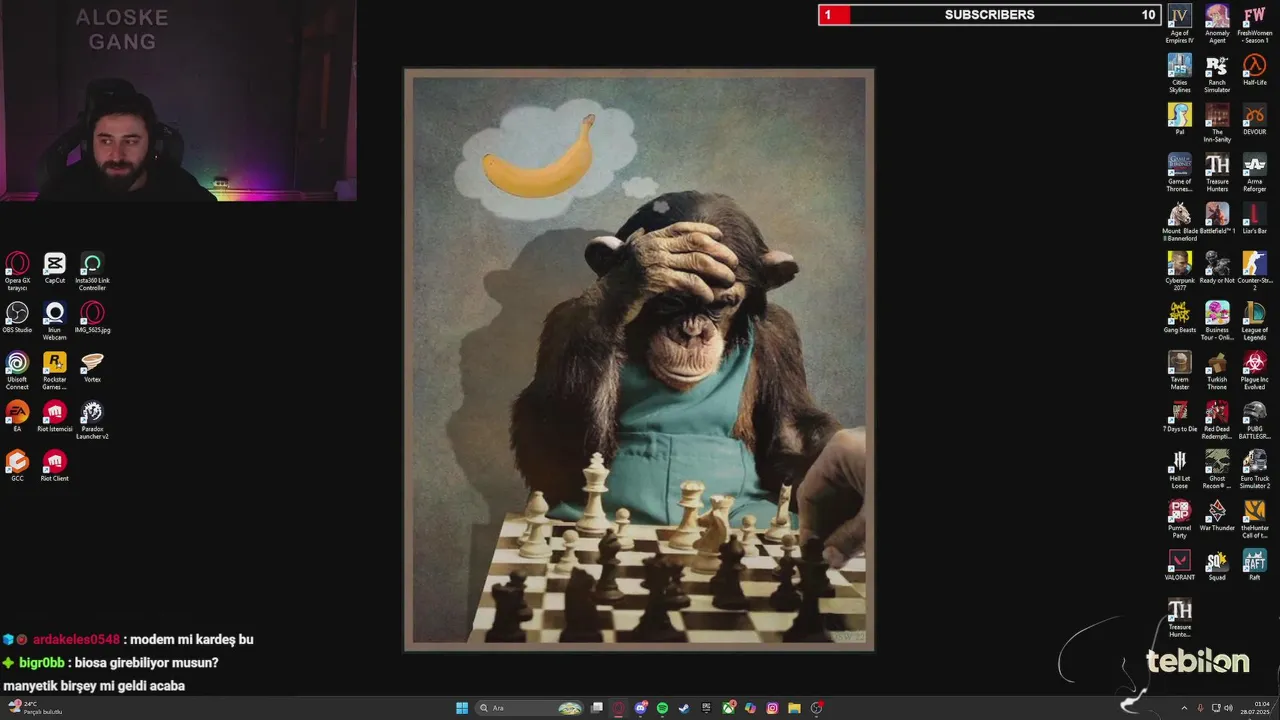This screenshot has height=720, width=1280.
Task: Launch Half-Life desktop icon
Action: pyautogui.click(x=1254, y=69)
